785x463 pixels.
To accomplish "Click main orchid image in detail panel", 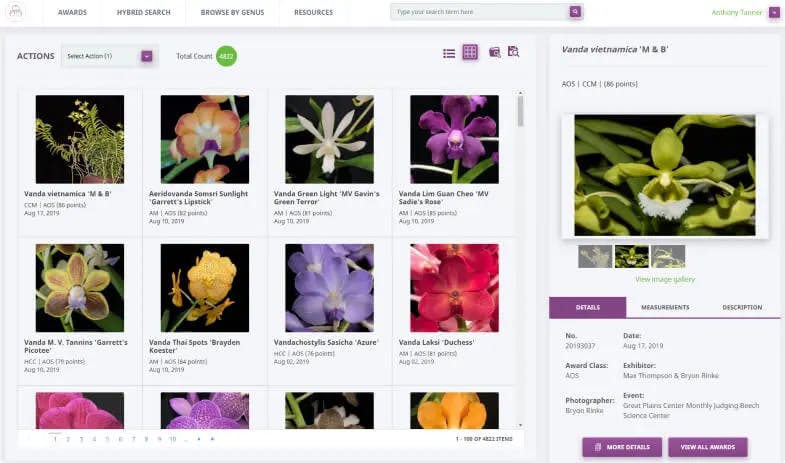I will click(665, 175).
